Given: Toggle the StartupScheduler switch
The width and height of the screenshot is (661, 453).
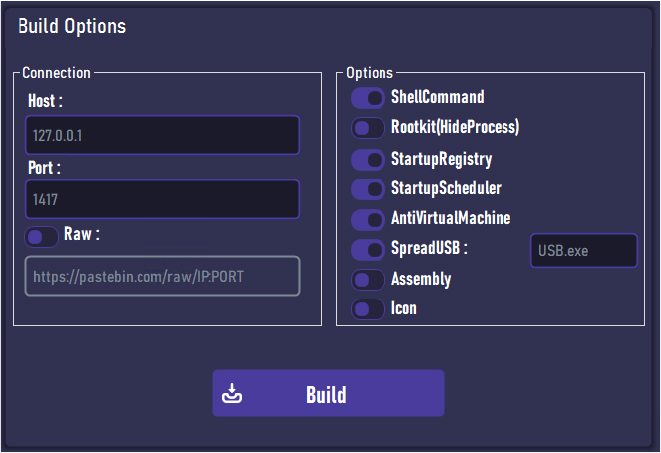Looking at the screenshot, I should pos(368,189).
